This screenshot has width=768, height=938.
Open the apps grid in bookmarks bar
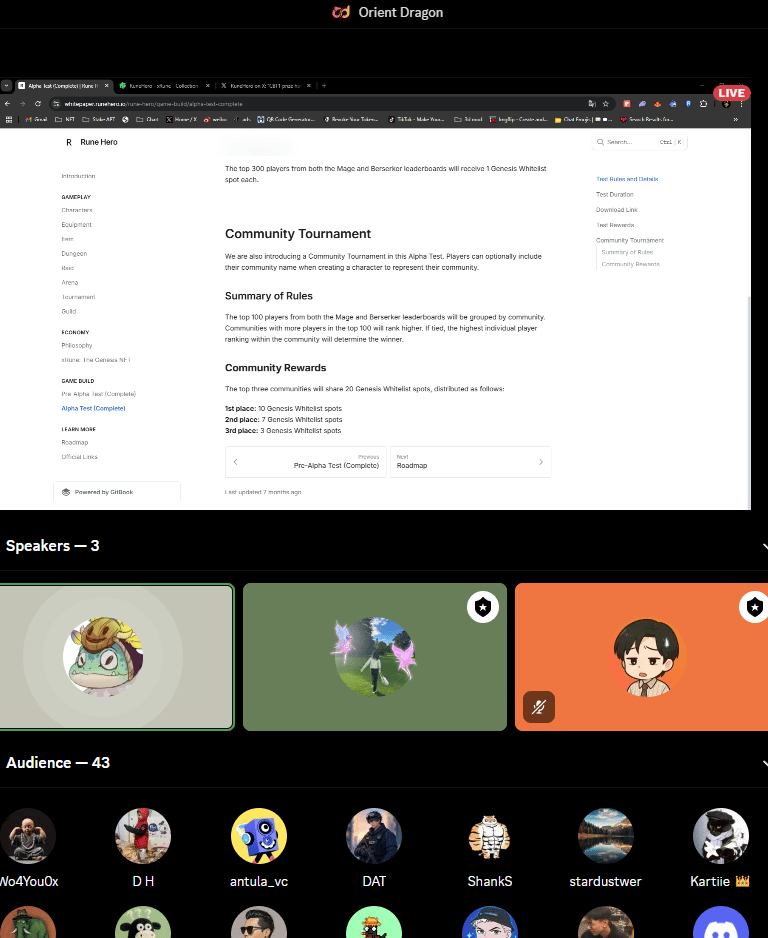8,119
